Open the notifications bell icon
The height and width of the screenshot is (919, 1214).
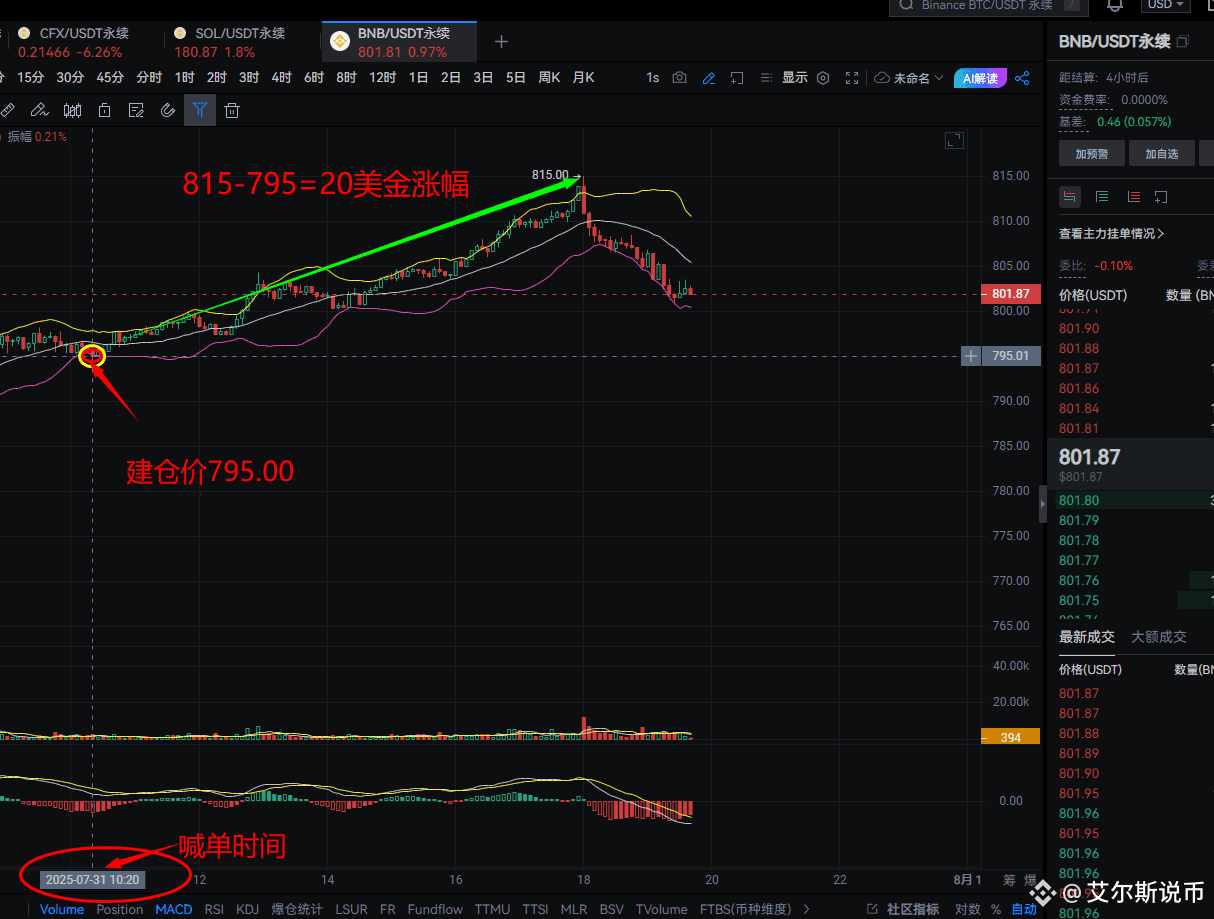(x=1114, y=6)
